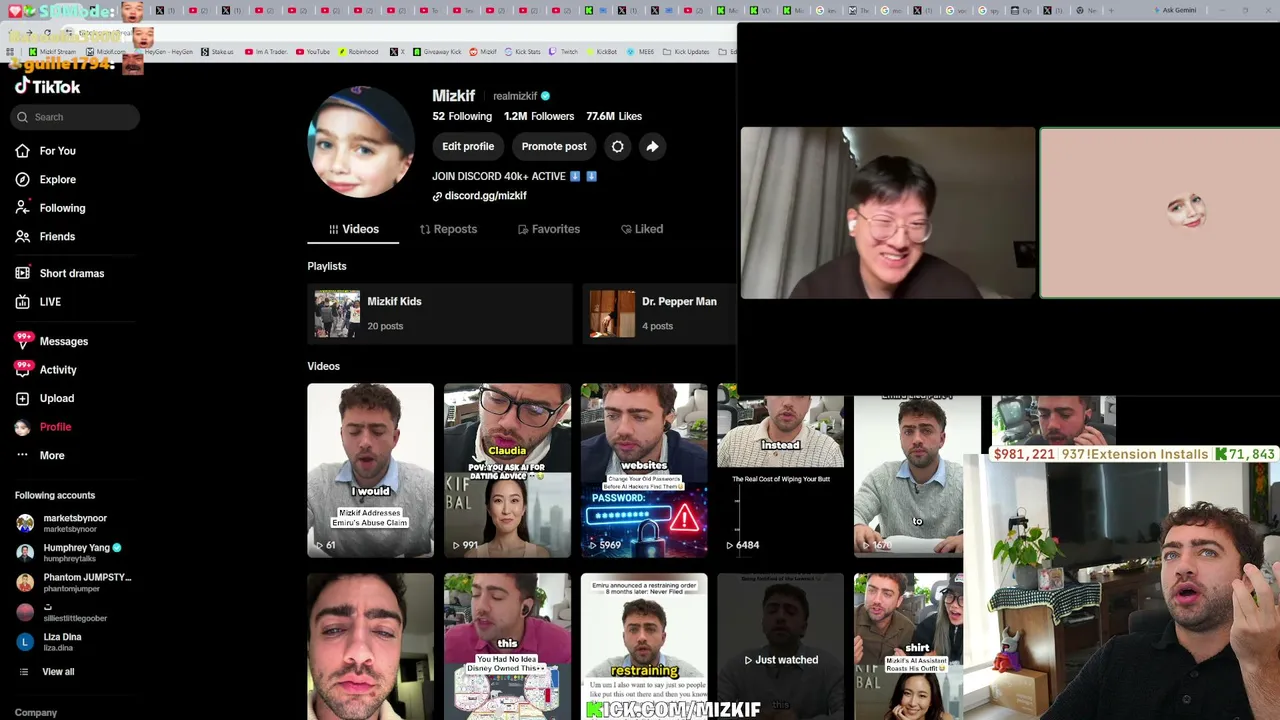Image resolution: width=1280 pixels, height=720 pixels.
Task: Open the Following feed
Action: tap(50, 208)
